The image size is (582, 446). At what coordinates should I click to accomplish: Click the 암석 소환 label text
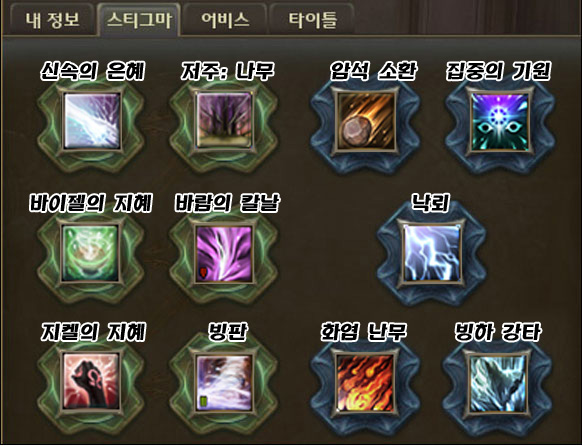[x=373, y=71]
